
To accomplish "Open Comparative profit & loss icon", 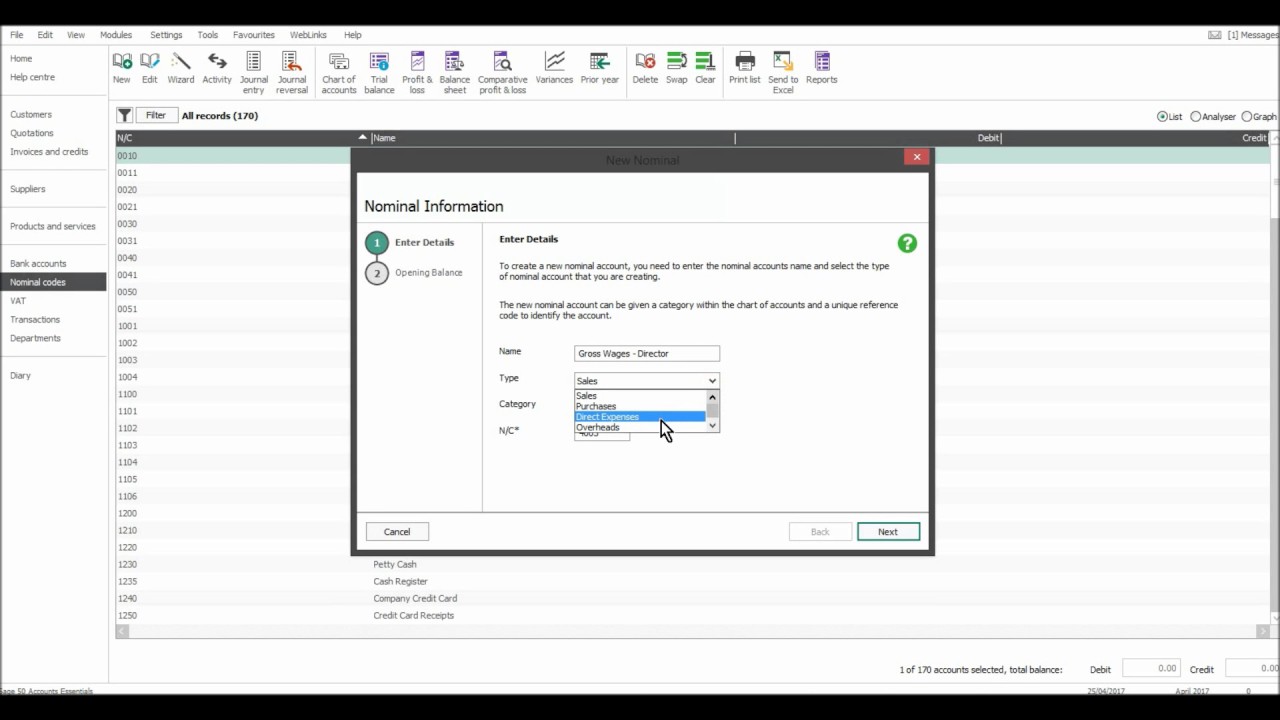I will coord(502,73).
